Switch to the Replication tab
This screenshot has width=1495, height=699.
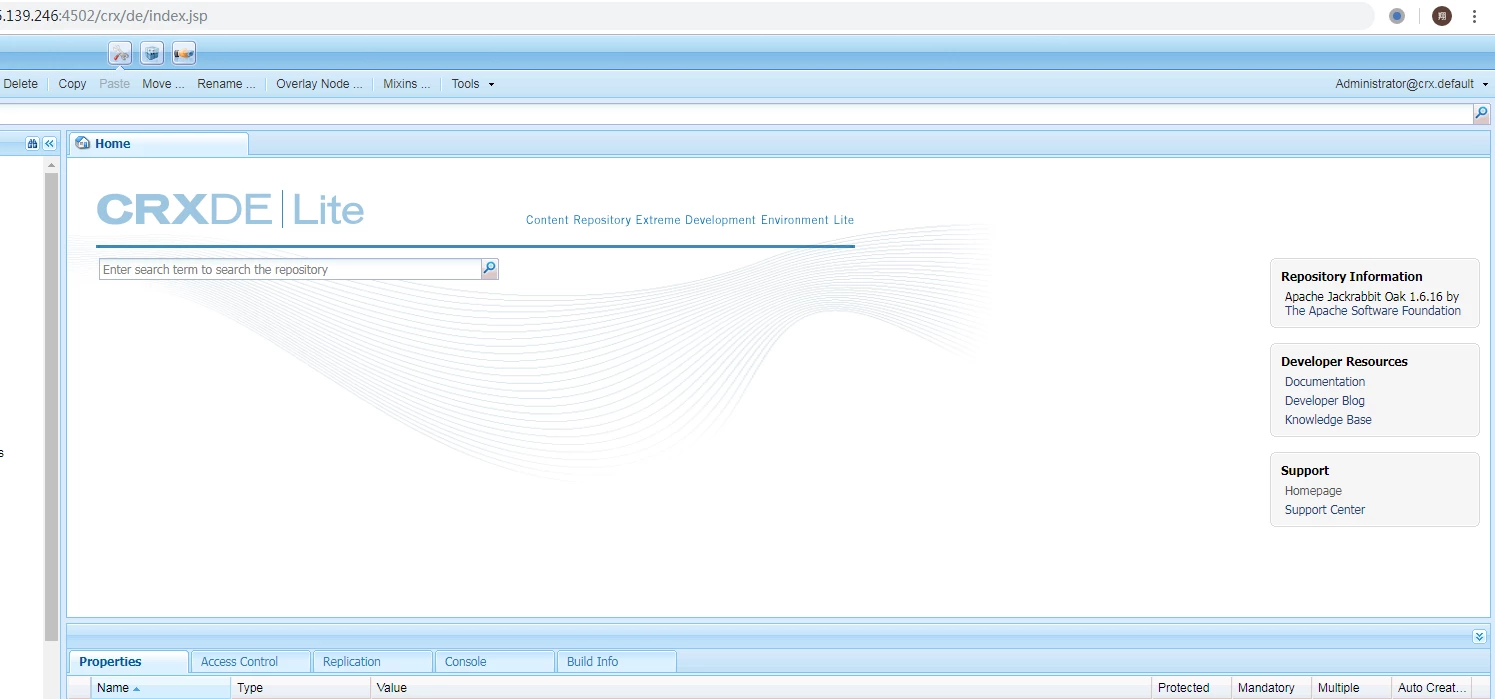pos(372,662)
